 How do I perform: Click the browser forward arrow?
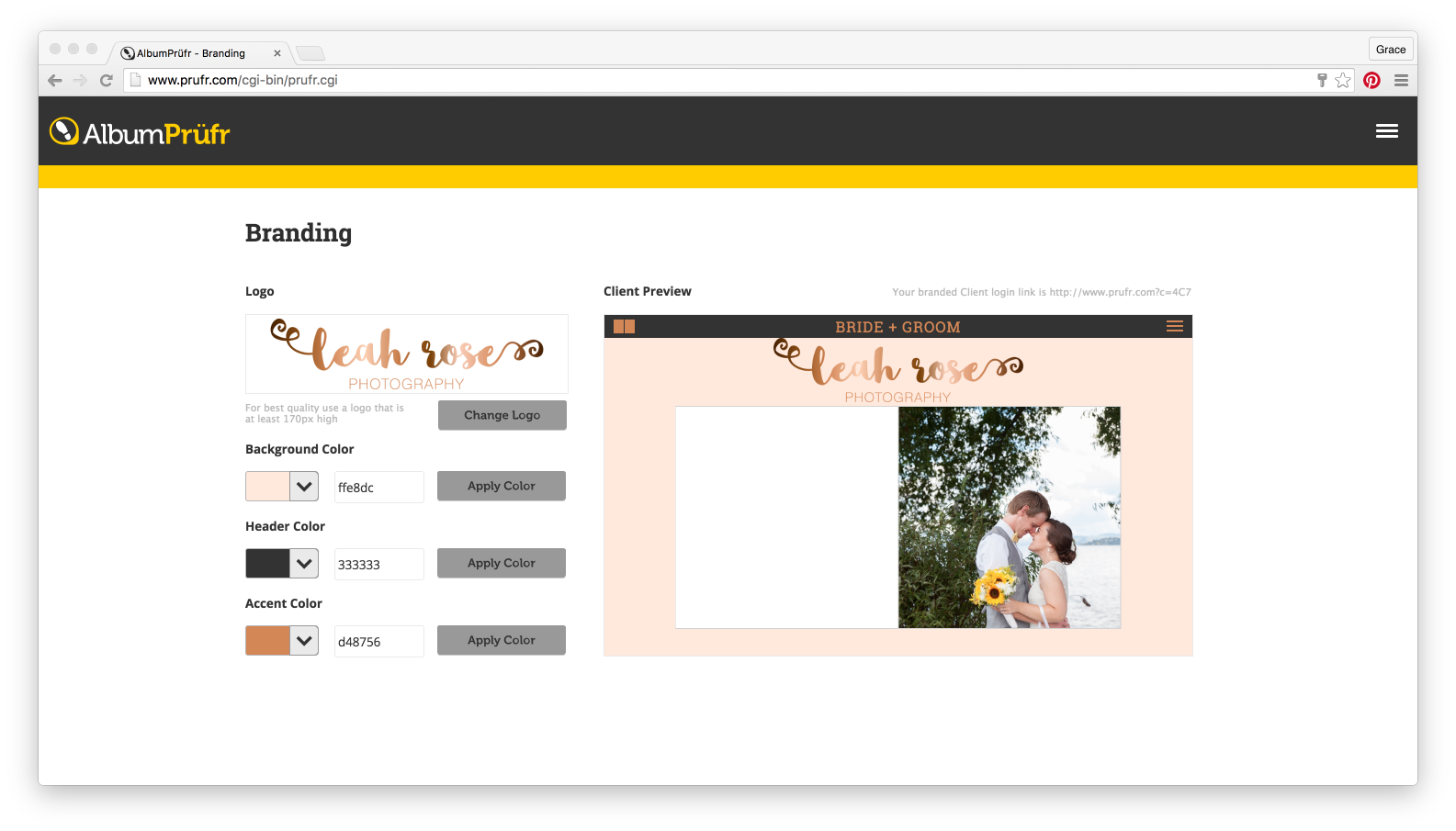pyautogui.click(x=80, y=81)
